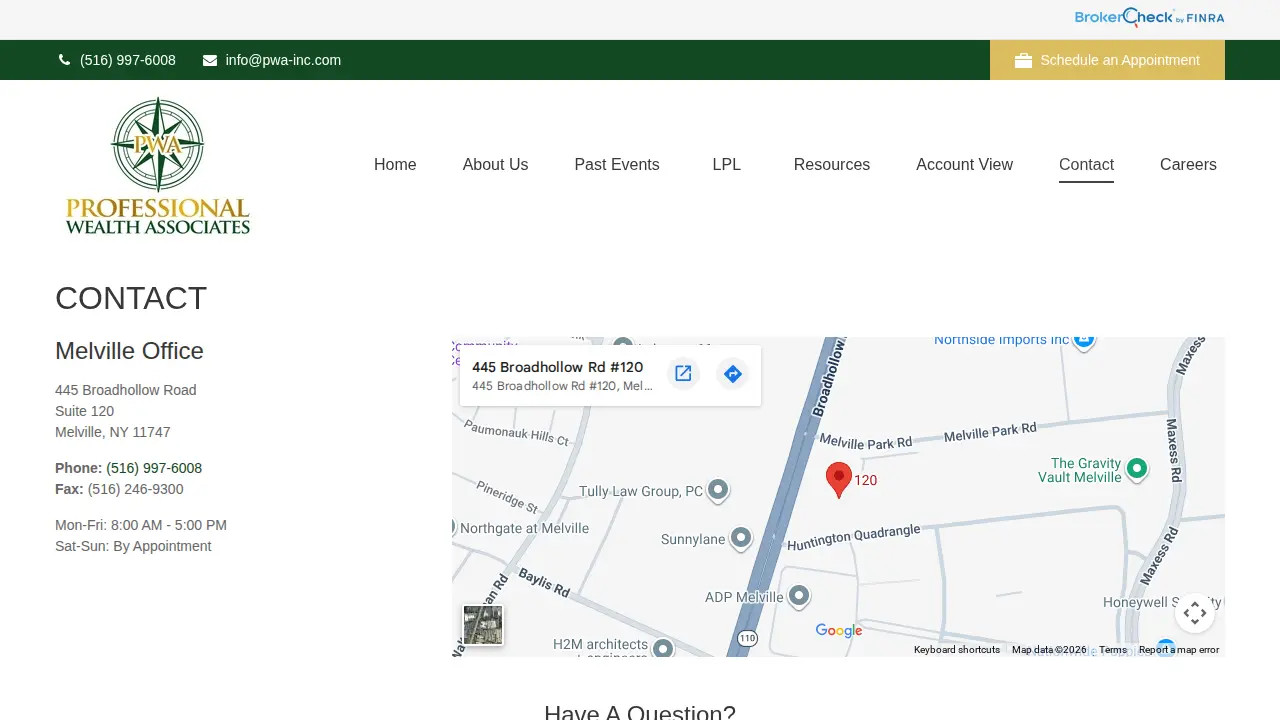Viewport: 1280px width, 720px height.
Task: Open map Terms link
Action: pyautogui.click(x=1113, y=650)
